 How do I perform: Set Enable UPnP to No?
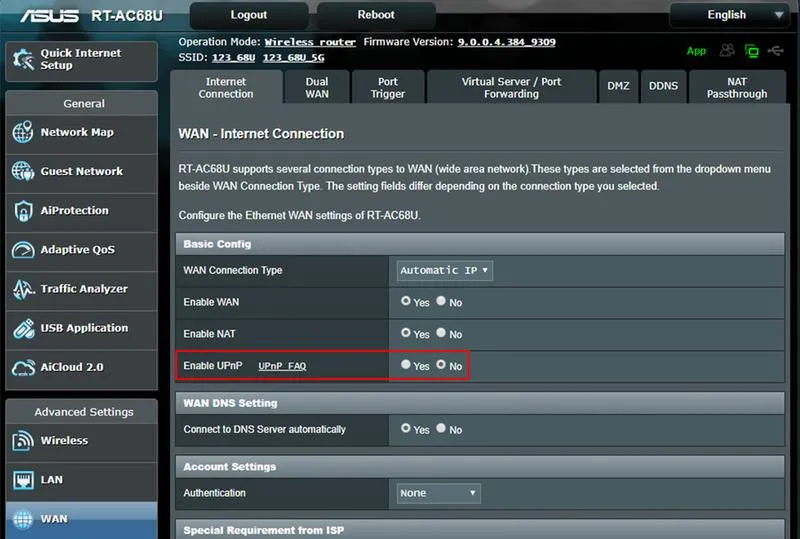coord(441,364)
